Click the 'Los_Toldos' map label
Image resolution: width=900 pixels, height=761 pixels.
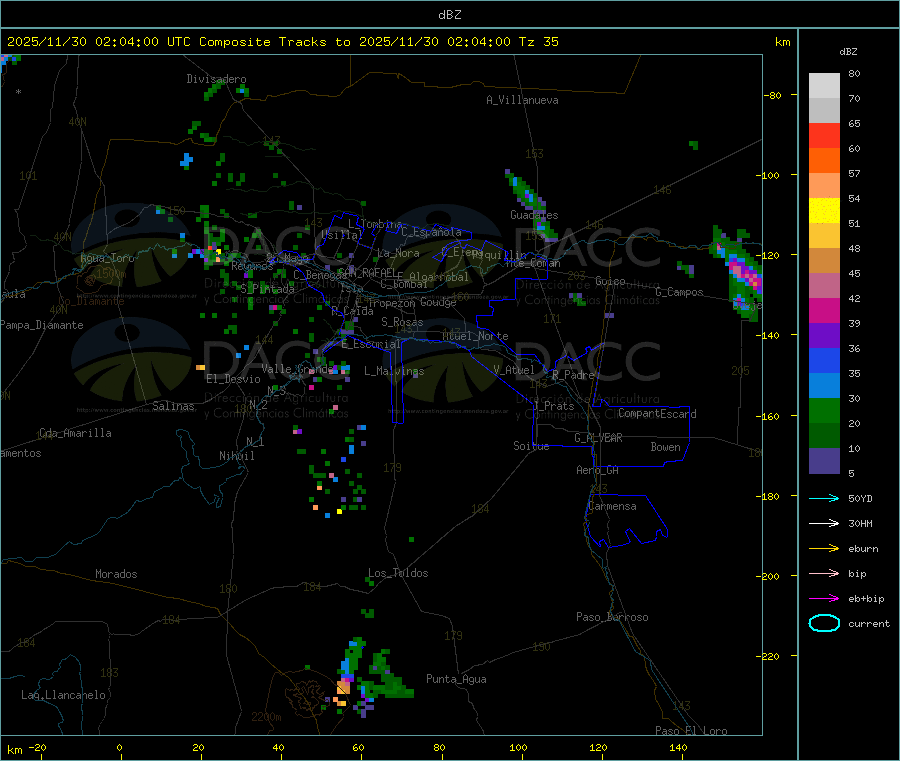[x=398, y=573]
